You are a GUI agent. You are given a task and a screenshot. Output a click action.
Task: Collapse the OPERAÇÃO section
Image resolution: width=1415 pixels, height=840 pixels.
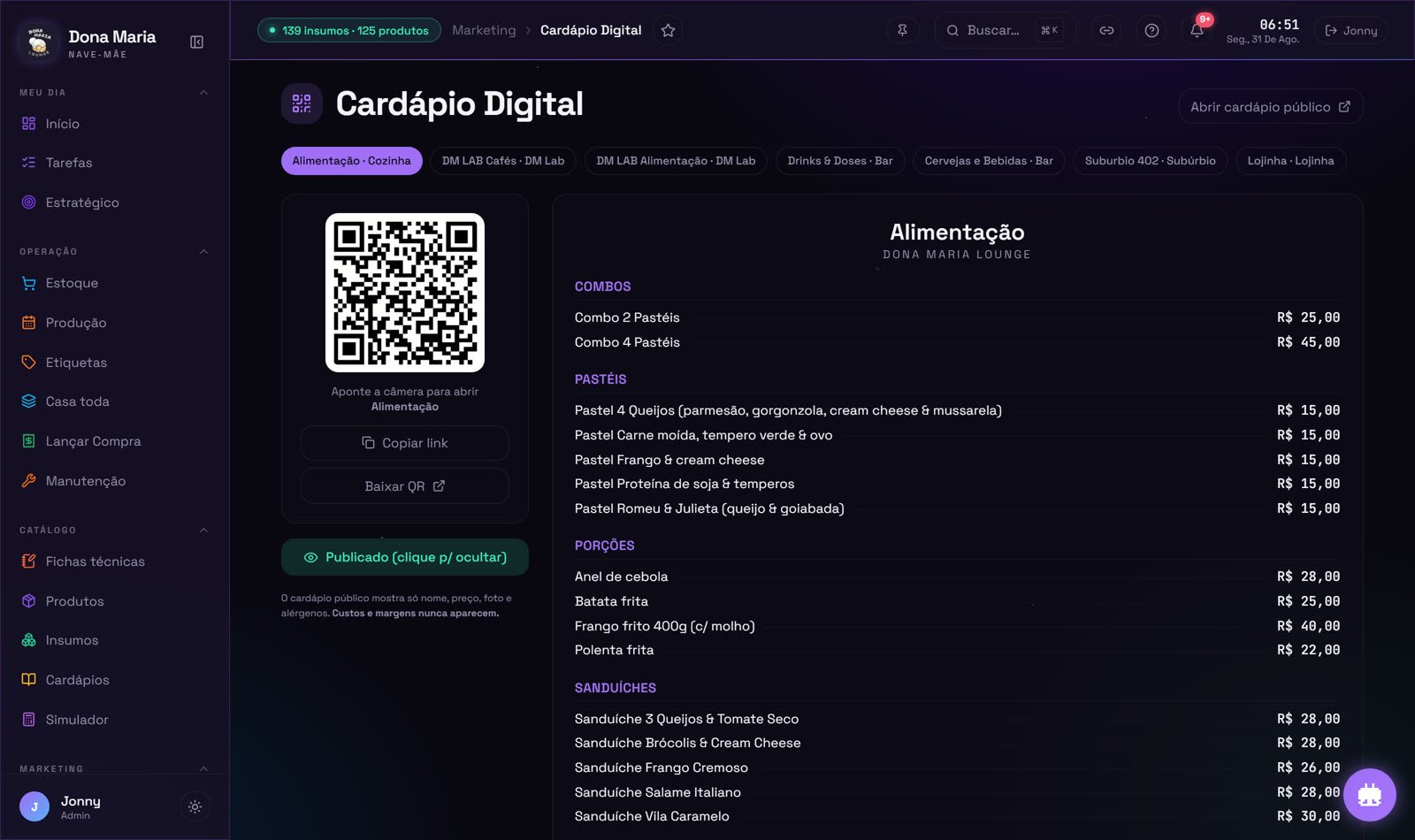pyautogui.click(x=203, y=251)
